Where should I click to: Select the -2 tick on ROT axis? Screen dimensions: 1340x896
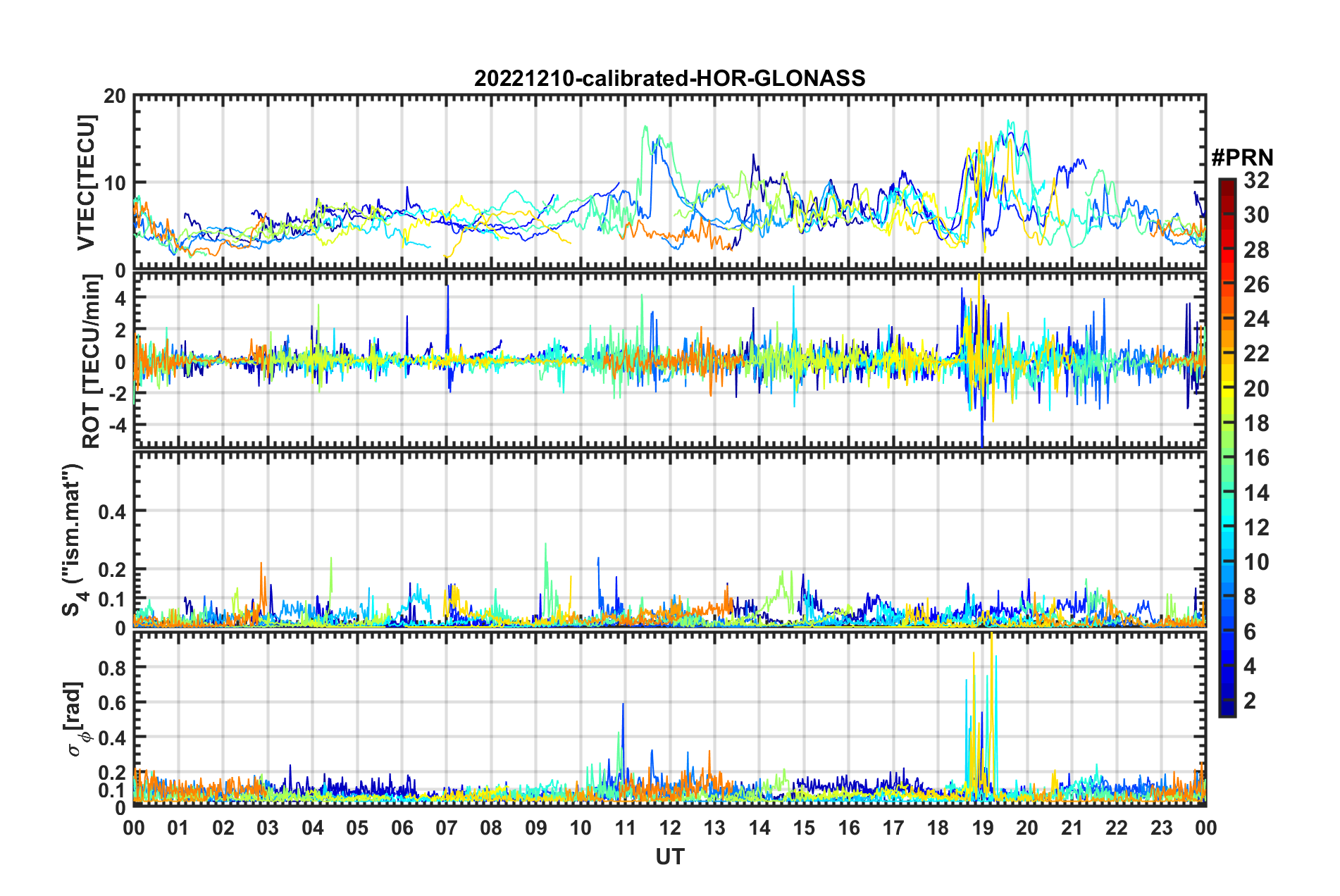click(116, 393)
